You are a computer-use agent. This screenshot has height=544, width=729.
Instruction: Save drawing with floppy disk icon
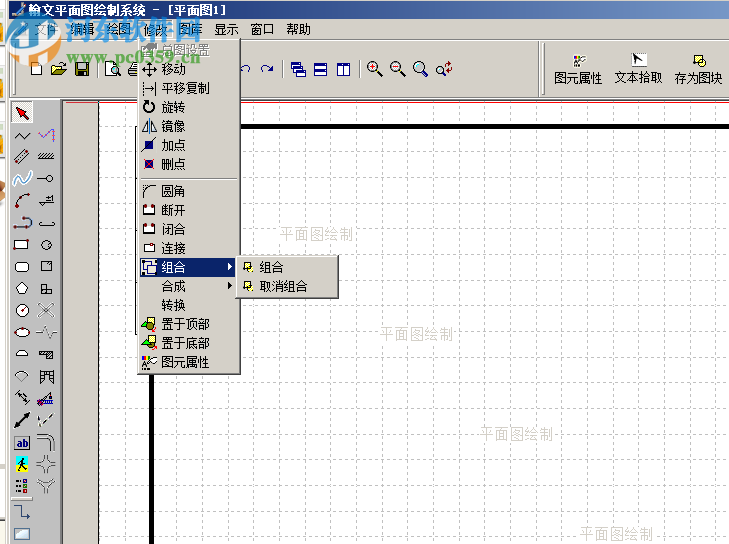tap(82, 69)
